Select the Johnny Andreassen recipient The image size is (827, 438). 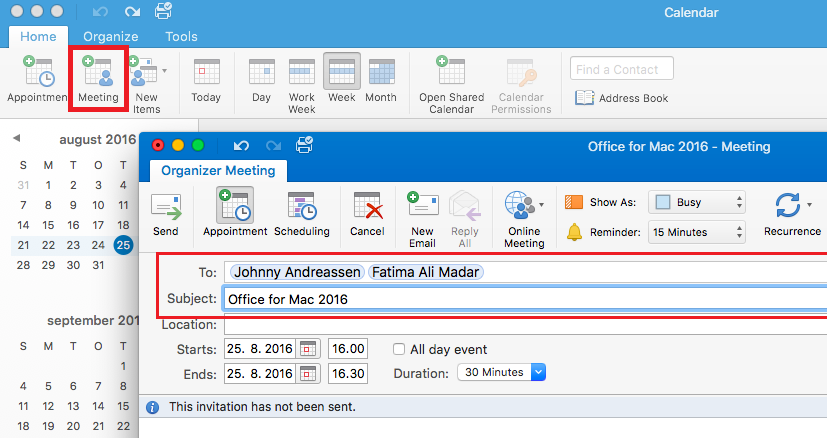pyautogui.click(x=297, y=272)
